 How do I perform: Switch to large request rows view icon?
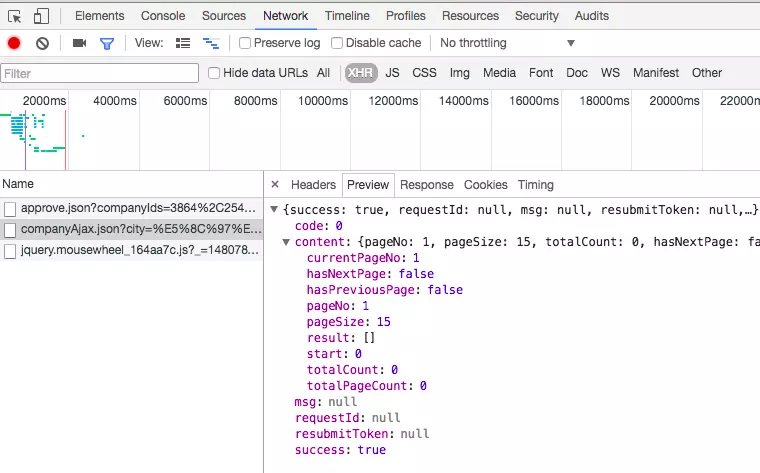(x=183, y=43)
